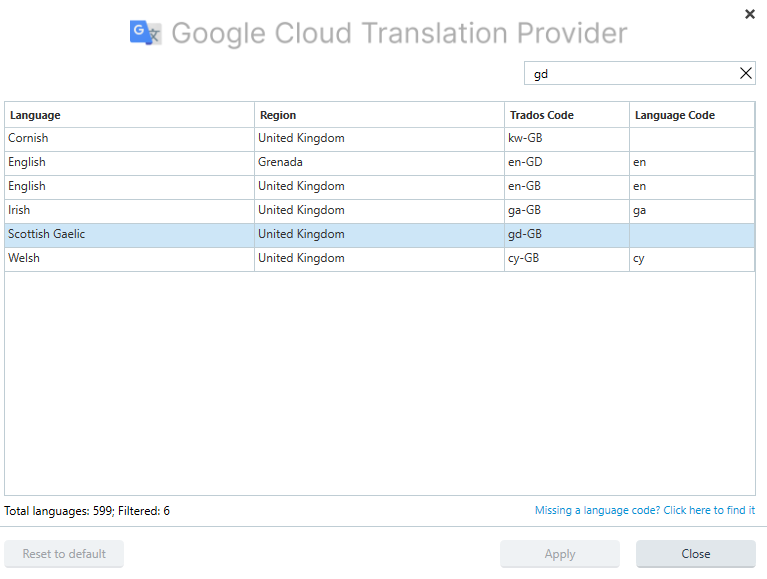Viewport: 767px width, 579px height.
Task: Sort by the Language Code column header
Action: coord(691,115)
